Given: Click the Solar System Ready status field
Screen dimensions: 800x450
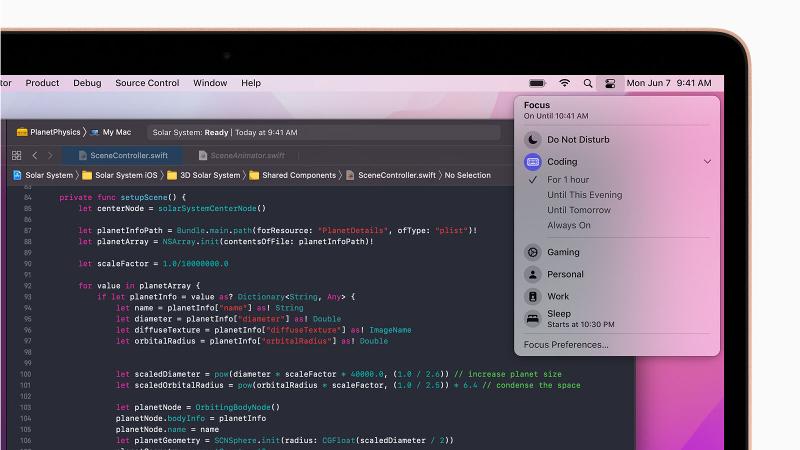Looking at the screenshot, I should click(323, 132).
